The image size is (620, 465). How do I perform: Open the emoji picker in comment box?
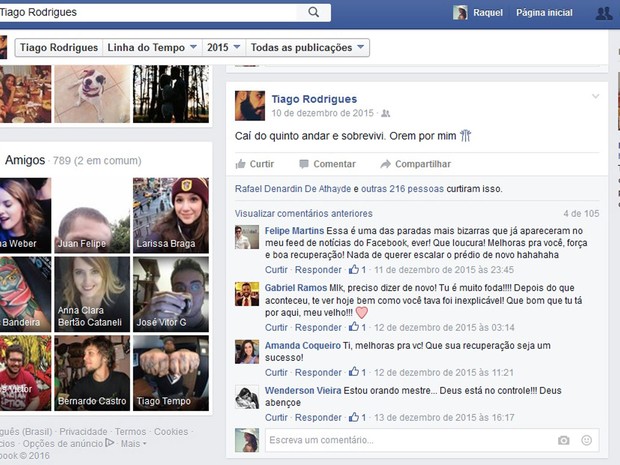pyautogui.click(x=587, y=440)
